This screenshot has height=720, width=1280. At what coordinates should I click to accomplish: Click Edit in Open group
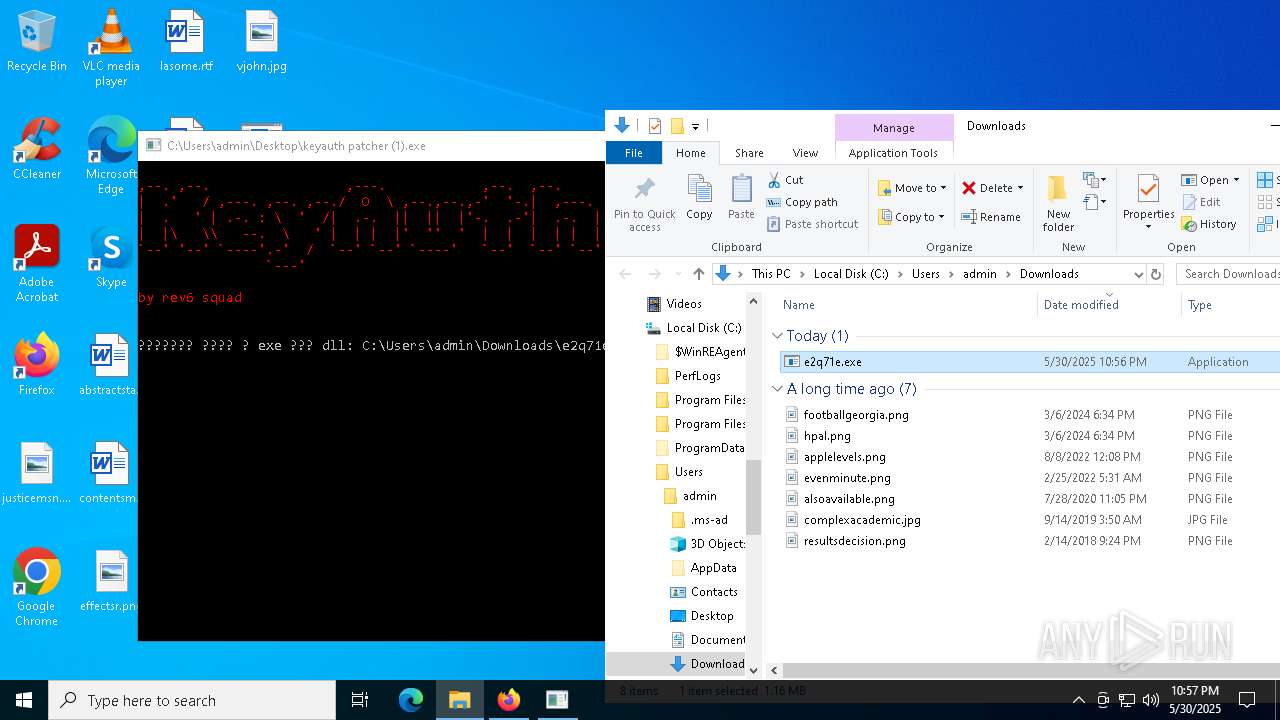[x=1201, y=202]
